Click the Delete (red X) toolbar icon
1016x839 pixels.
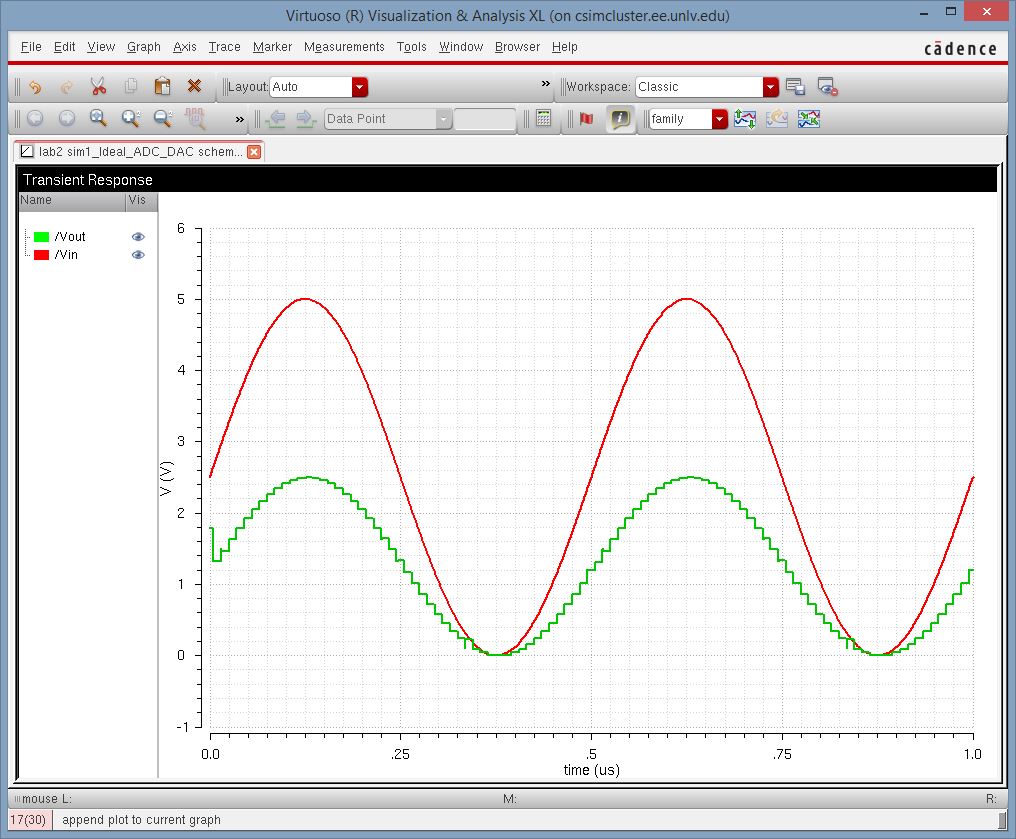pos(196,87)
